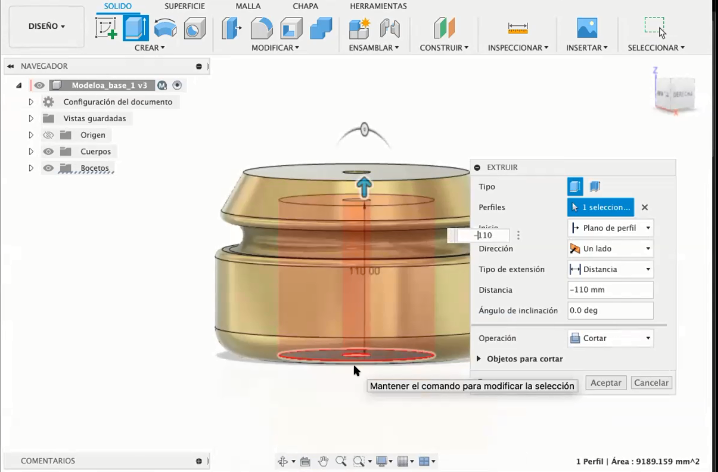The image size is (718, 472).
Task: Activate the Pan hand tool
Action: tap(323, 461)
